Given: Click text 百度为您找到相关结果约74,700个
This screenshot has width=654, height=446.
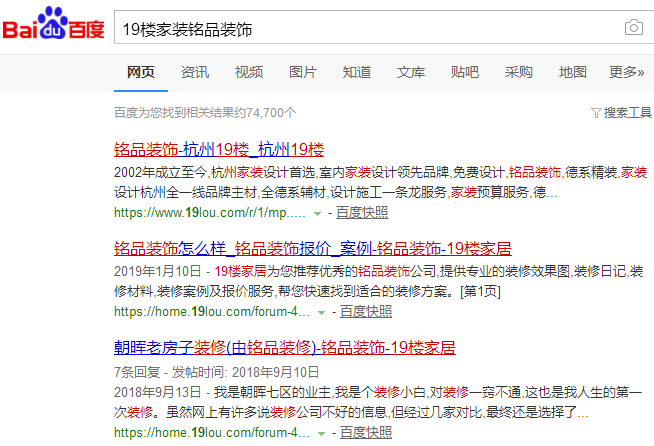Looking at the screenshot, I should click(x=205, y=113).
